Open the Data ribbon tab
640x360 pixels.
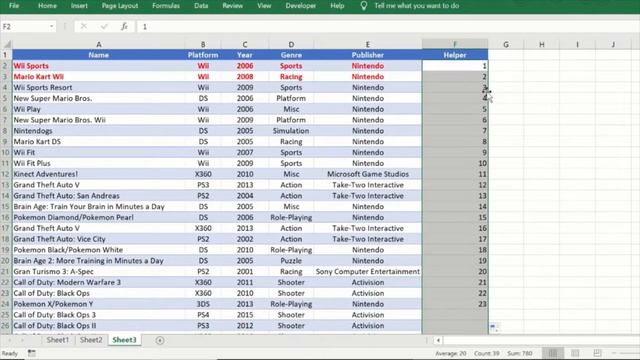tap(201, 6)
